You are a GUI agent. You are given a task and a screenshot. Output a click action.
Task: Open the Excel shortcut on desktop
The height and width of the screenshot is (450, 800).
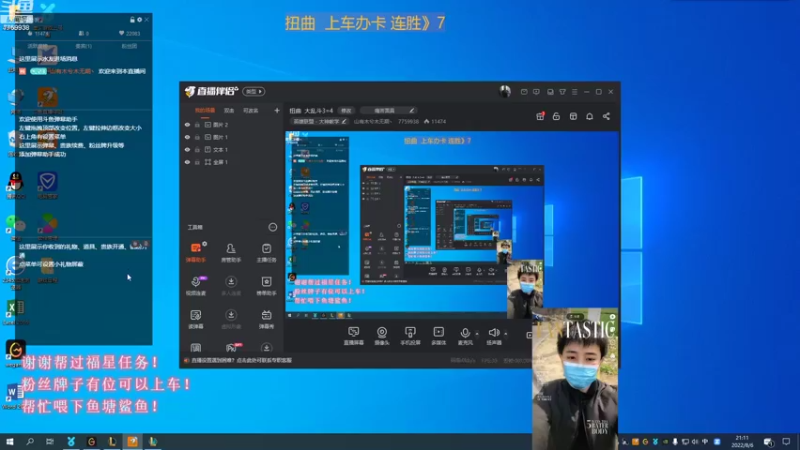point(15,312)
